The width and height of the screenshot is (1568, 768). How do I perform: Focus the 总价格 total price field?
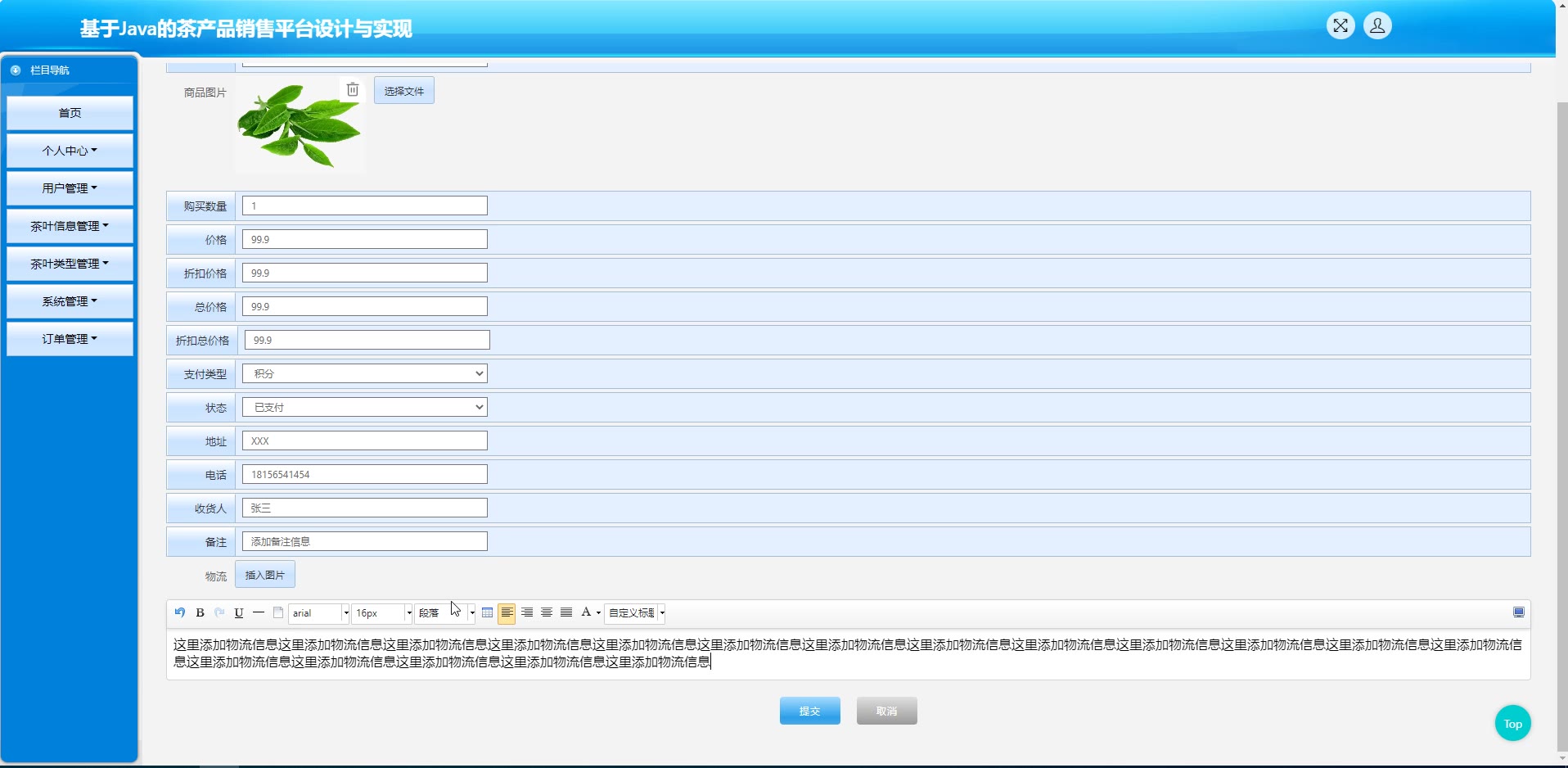tap(365, 306)
